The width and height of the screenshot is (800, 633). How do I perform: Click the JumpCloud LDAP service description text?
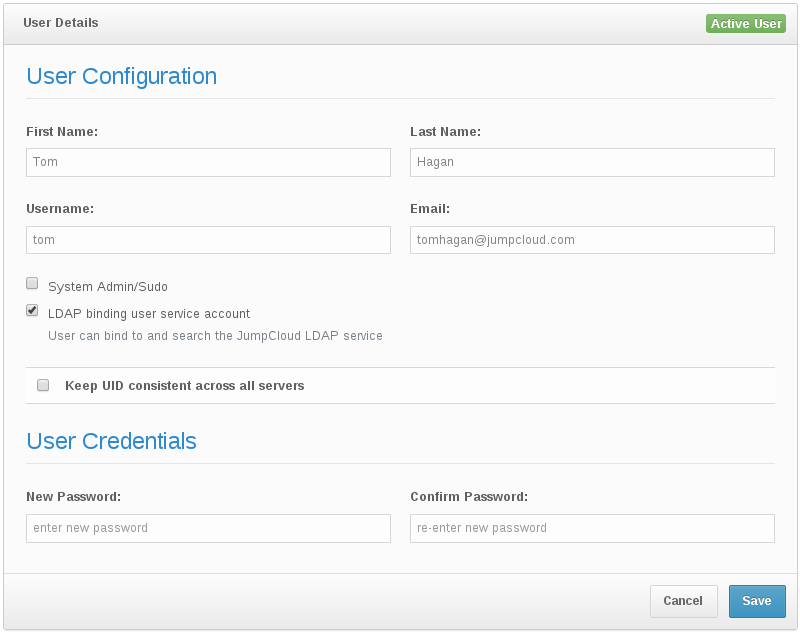215,336
